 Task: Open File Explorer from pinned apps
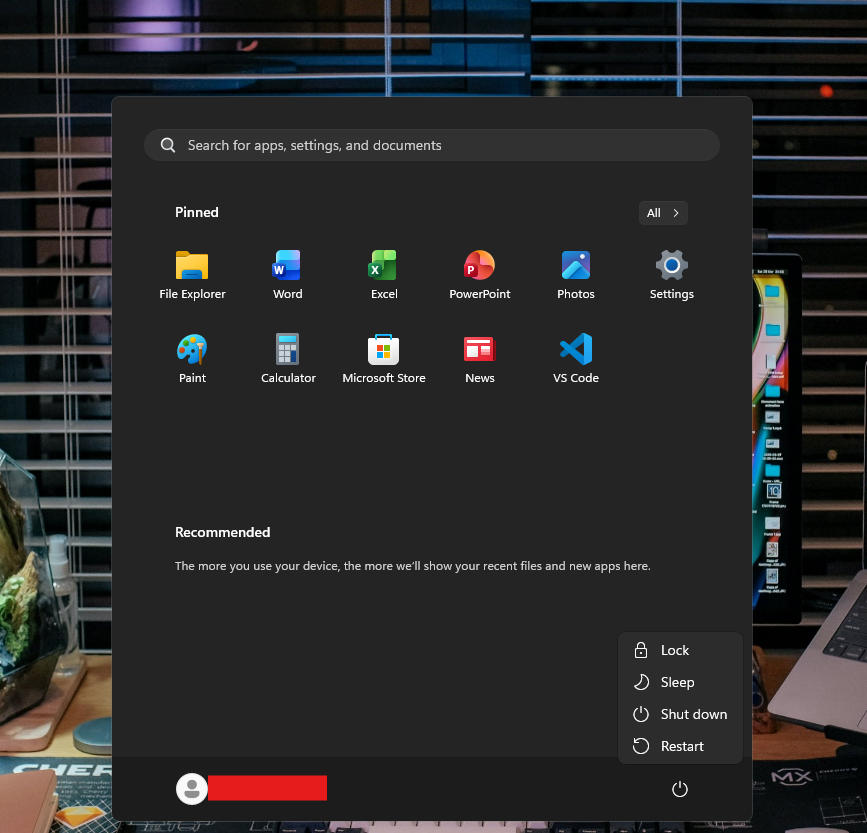[192, 266]
